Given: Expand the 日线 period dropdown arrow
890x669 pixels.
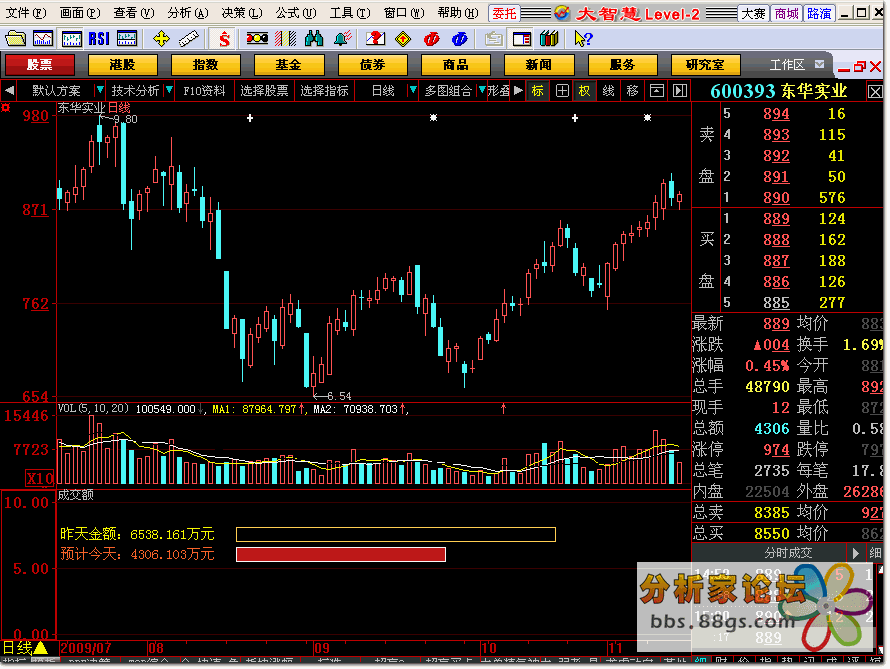Looking at the screenshot, I should (x=413, y=90).
